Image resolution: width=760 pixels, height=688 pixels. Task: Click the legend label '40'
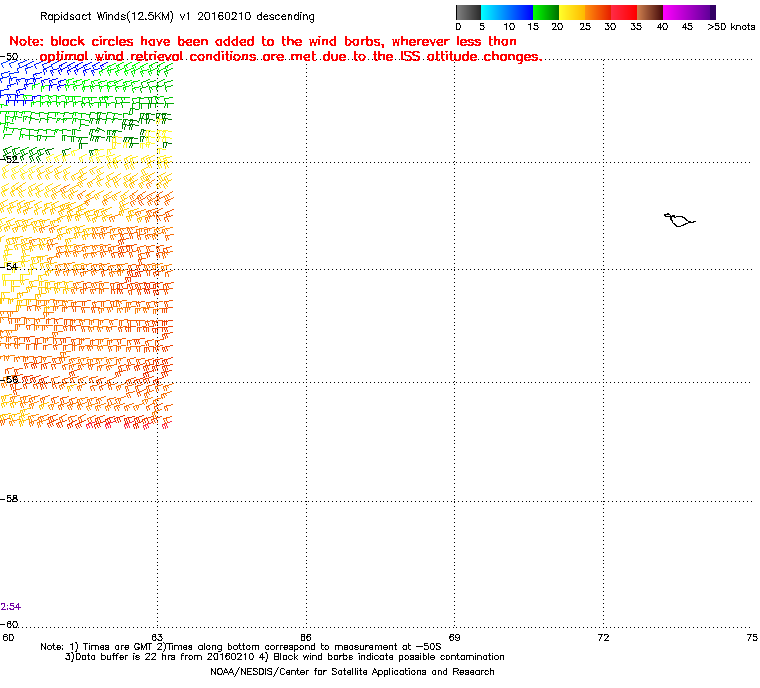coord(662,27)
